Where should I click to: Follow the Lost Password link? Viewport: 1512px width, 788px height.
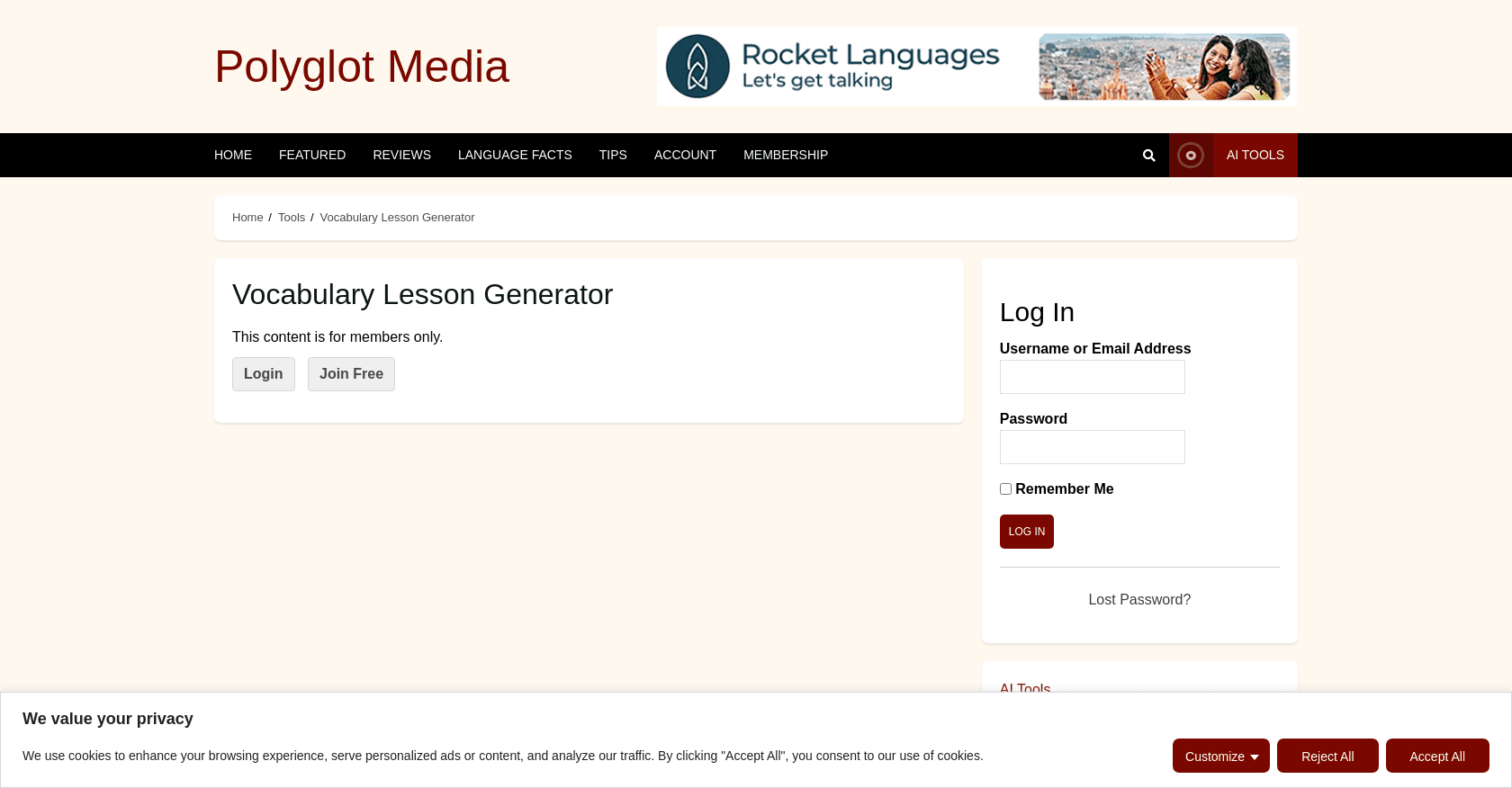coord(1138,600)
